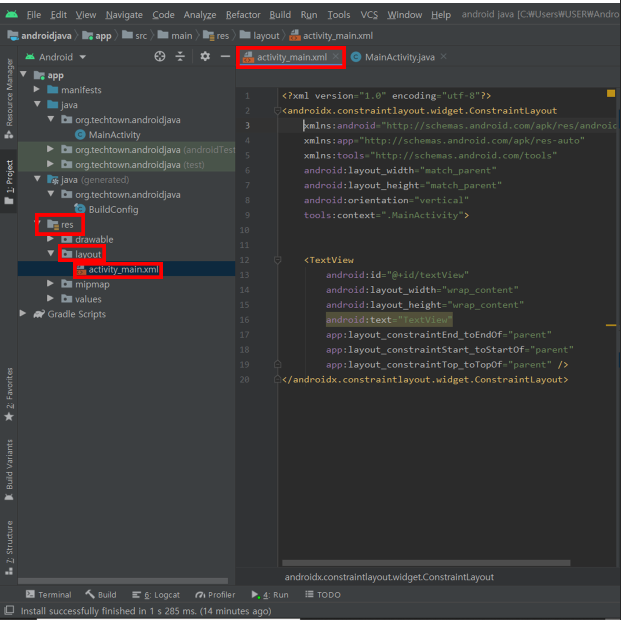This screenshot has width=621, height=620.
Task: Toggle the 1: Project tool window
Action: pos(9,182)
